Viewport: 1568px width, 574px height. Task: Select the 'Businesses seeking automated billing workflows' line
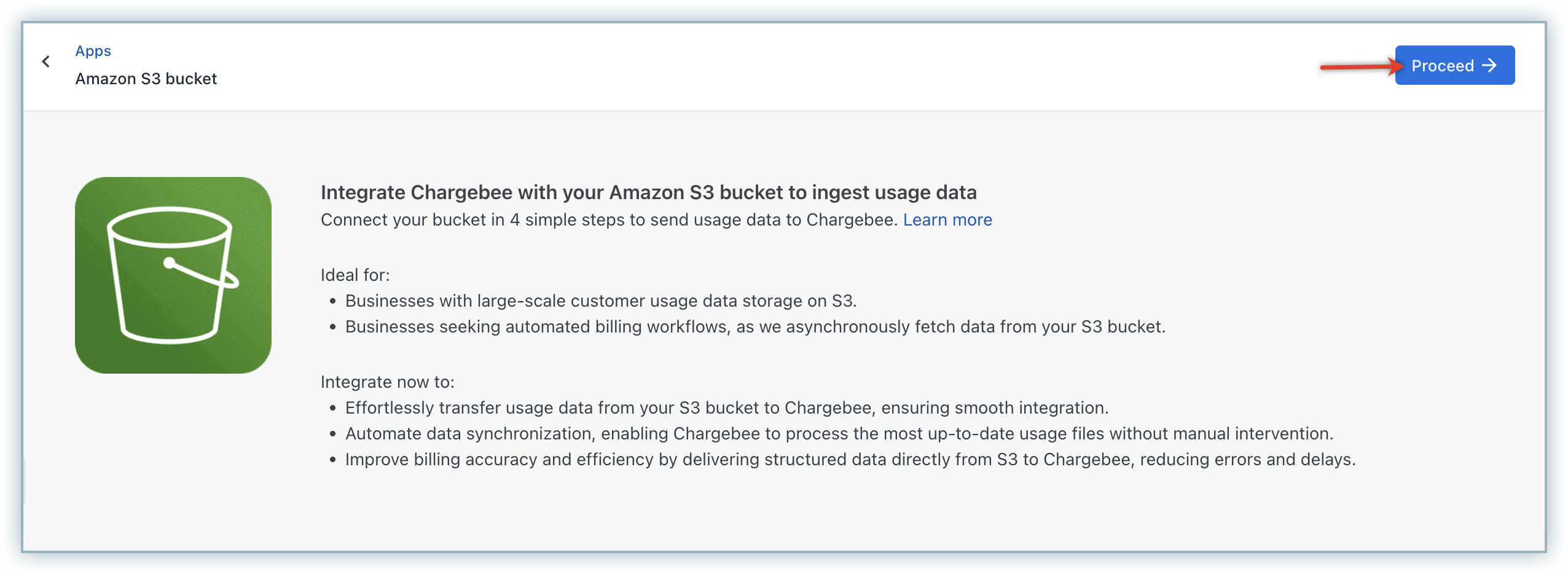tap(755, 326)
